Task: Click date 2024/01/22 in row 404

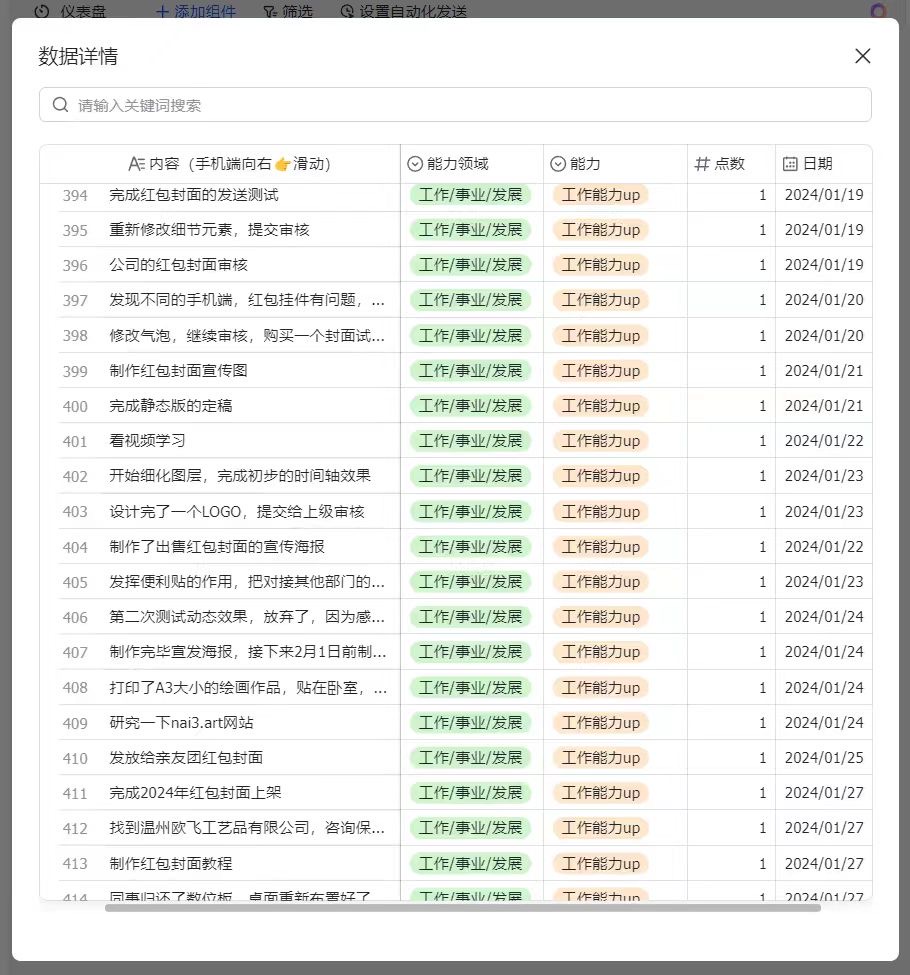Action: click(x=824, y=547)
